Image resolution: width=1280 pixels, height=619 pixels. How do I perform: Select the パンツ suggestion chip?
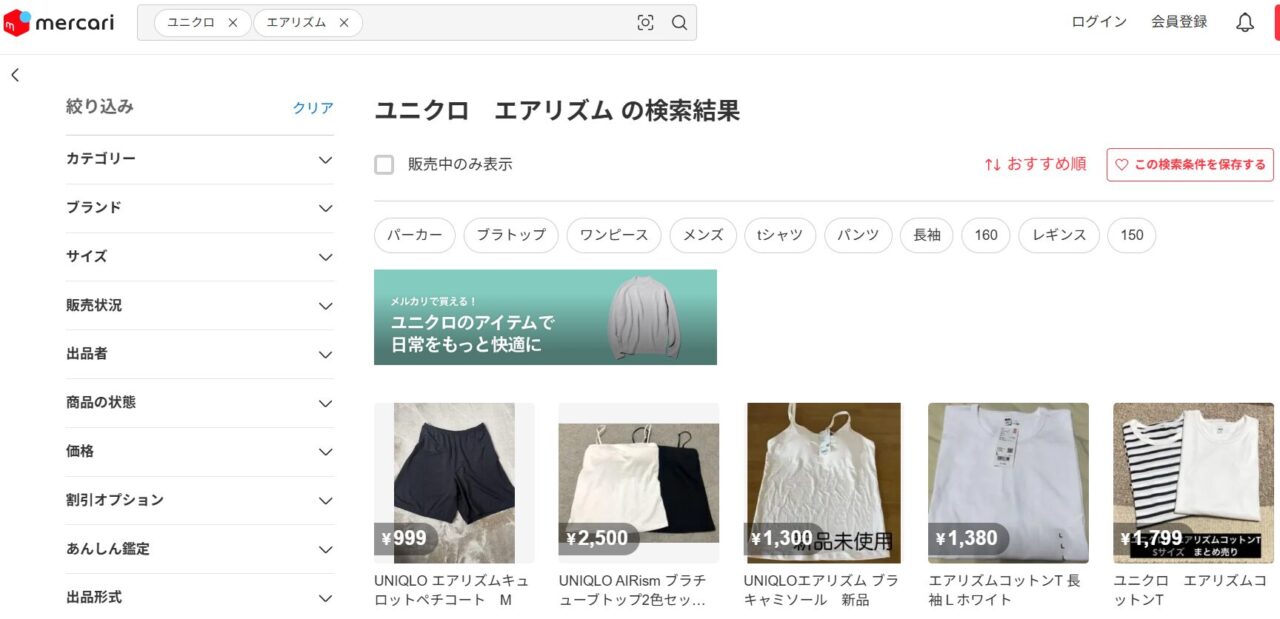coord(858,235)
